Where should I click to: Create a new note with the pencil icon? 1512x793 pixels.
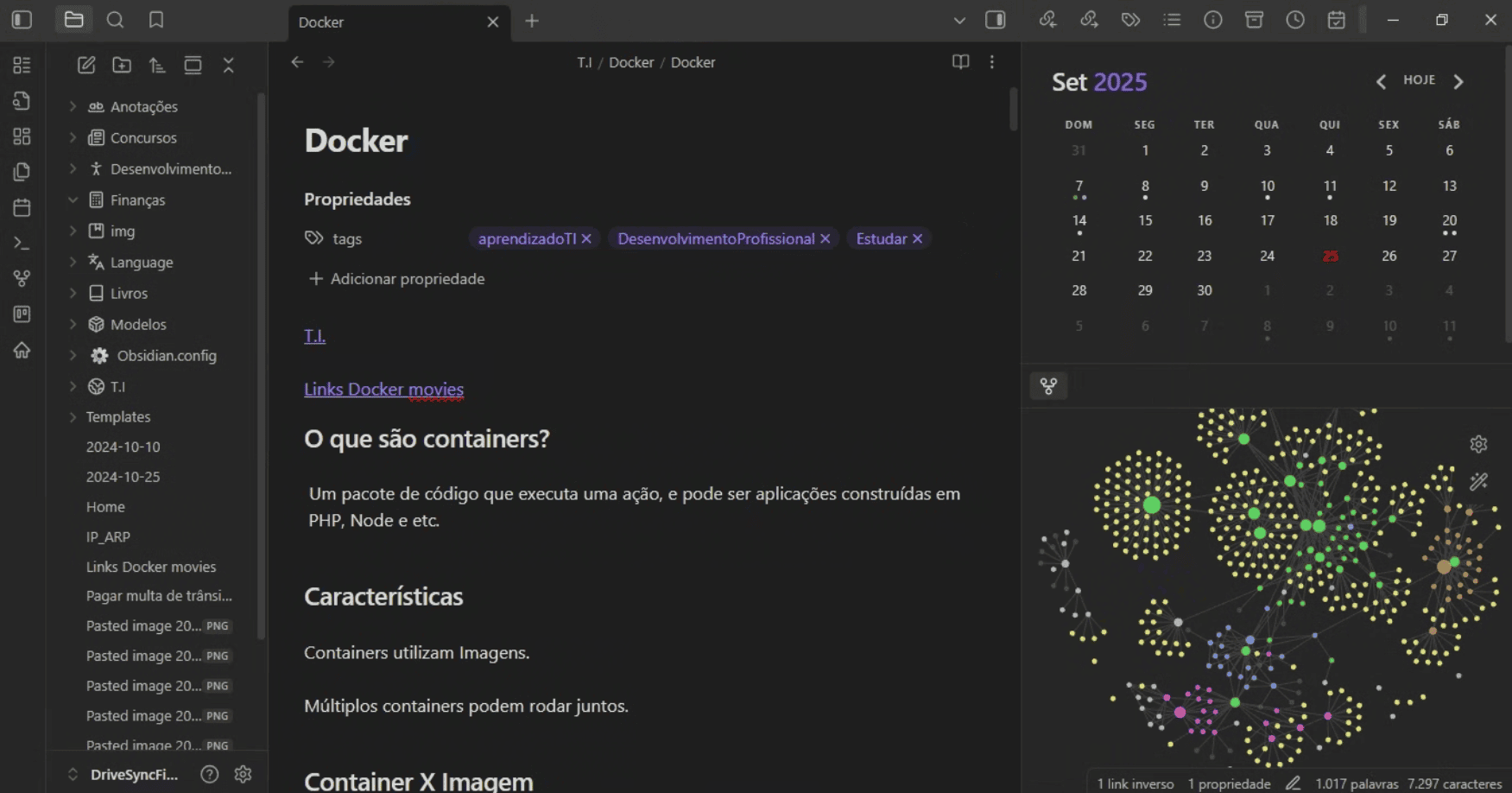[x=86, y=65]
